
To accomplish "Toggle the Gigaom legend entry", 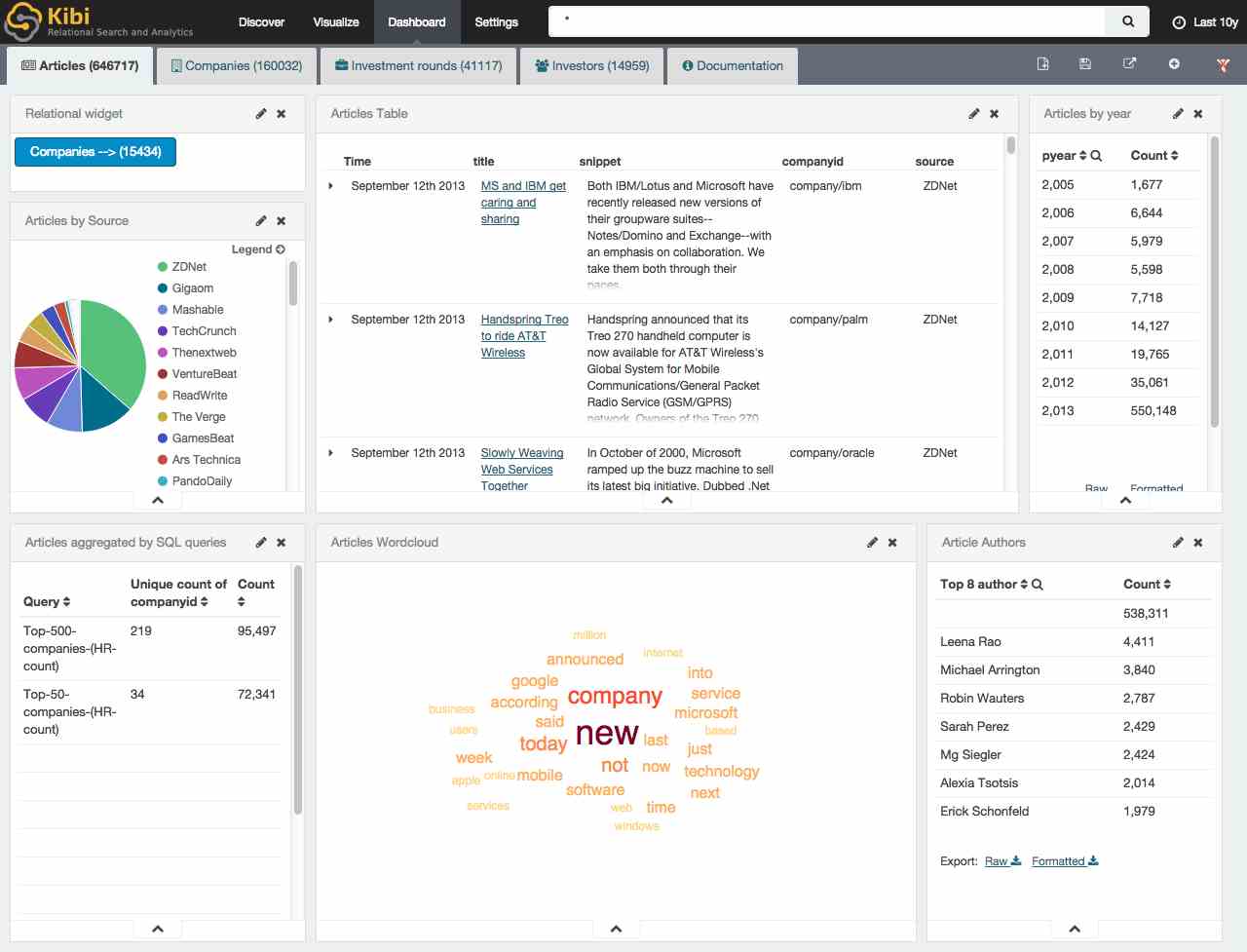I will 185,288.
